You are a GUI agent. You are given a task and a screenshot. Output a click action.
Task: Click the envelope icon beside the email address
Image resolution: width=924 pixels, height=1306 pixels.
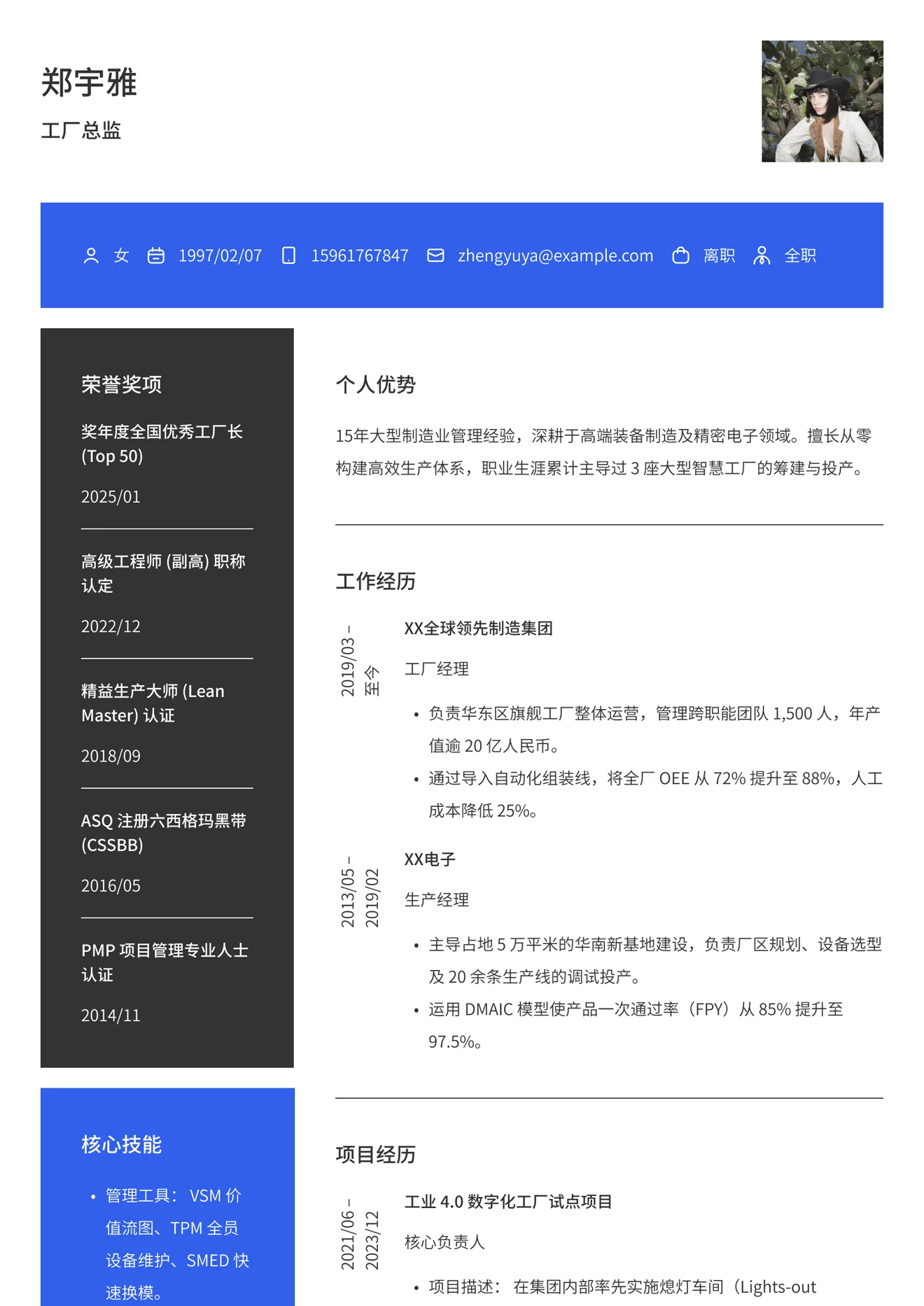coord(435,255)
